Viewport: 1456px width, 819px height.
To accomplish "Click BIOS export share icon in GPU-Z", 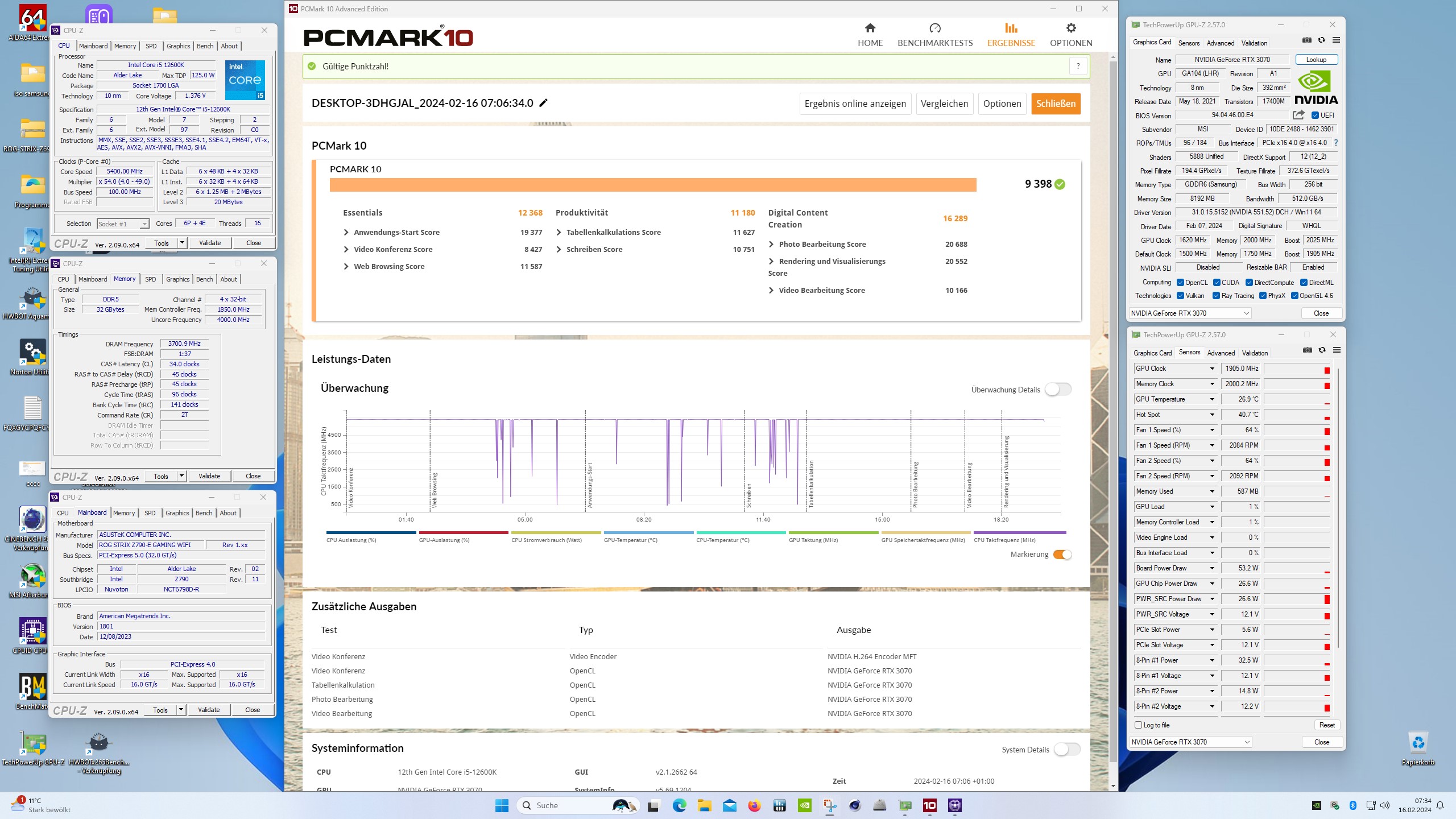I will coord(1298,115).
